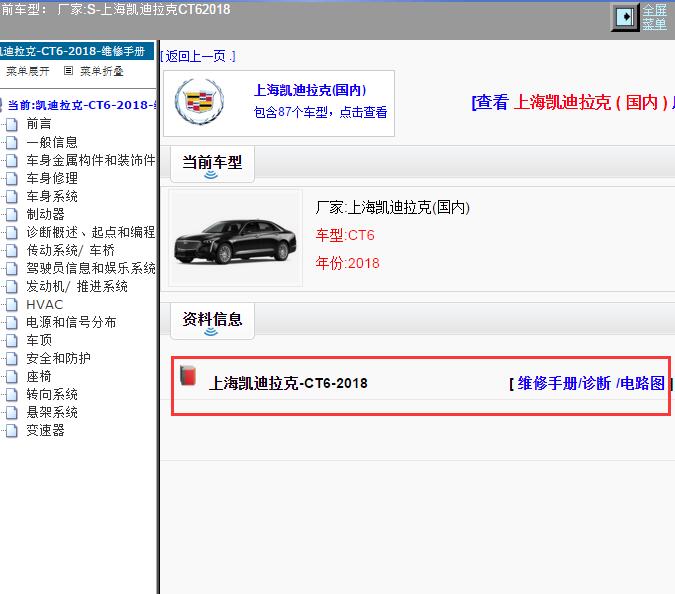Open the 制动器 tree item
This screenshot has height=594, width=675.
point(45,214)
